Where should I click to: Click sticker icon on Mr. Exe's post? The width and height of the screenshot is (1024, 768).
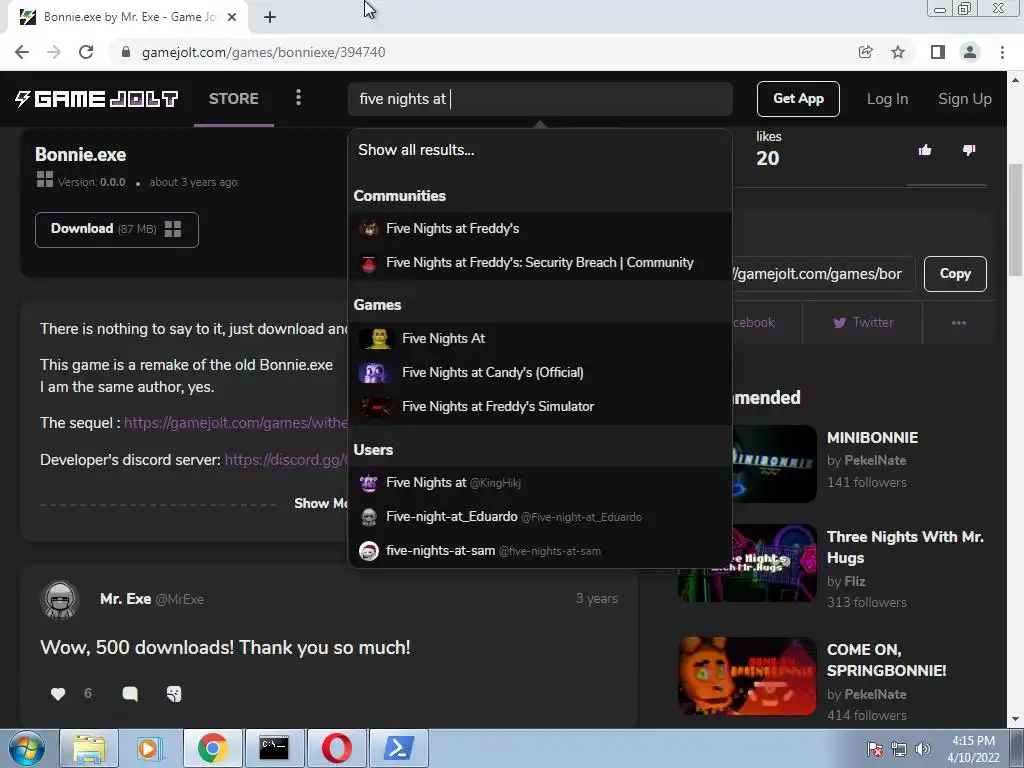point(174,694)
